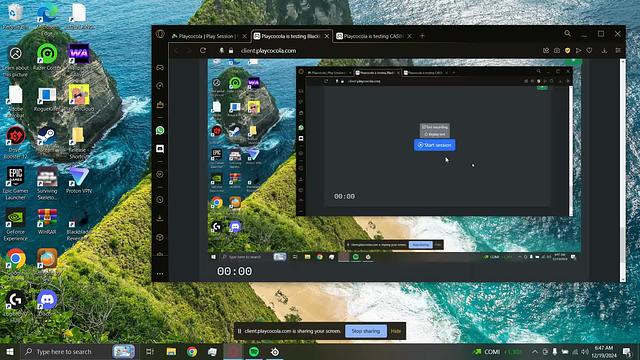Open a new tab with plus button

point(422,36)
